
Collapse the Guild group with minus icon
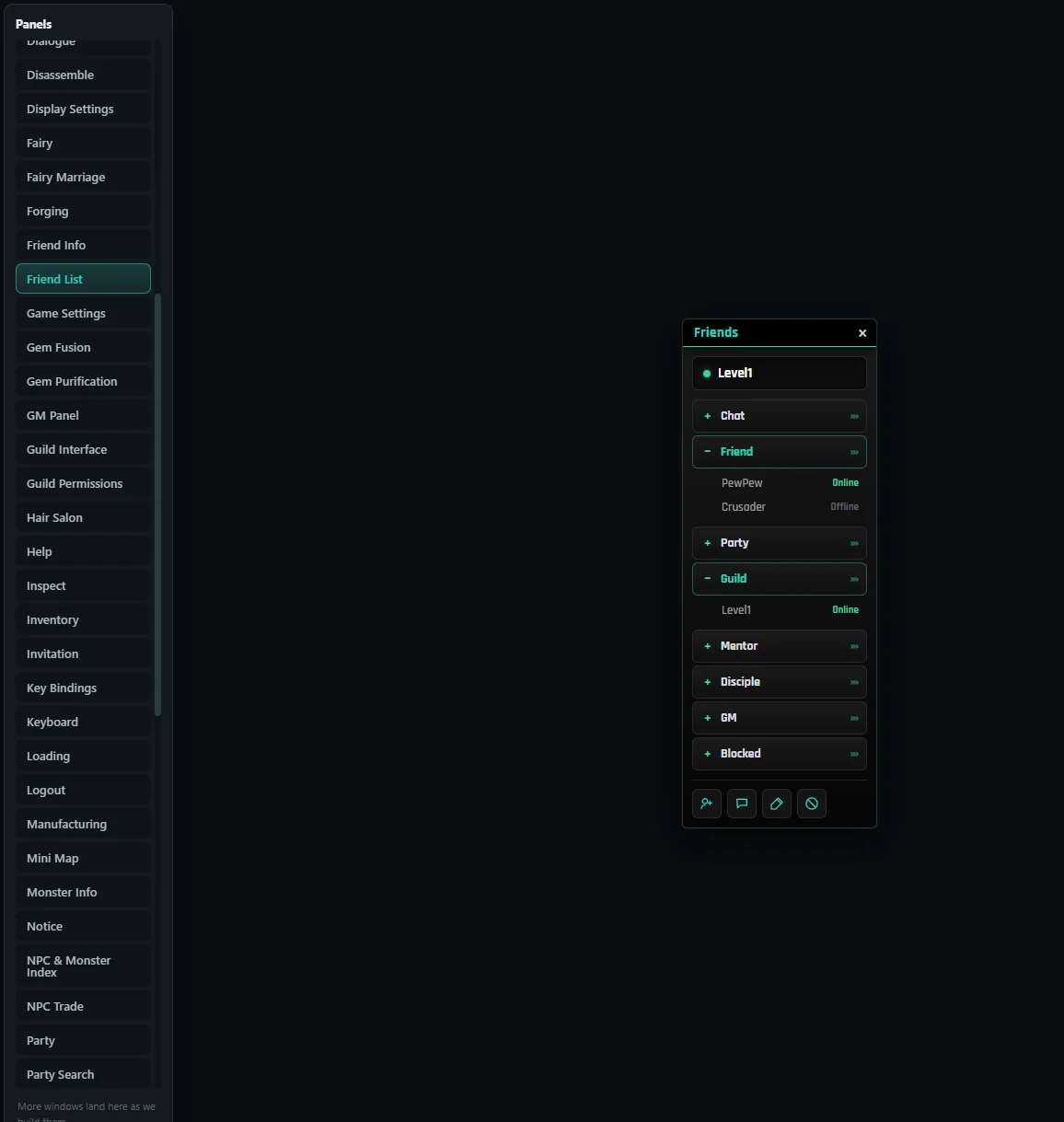707,579
